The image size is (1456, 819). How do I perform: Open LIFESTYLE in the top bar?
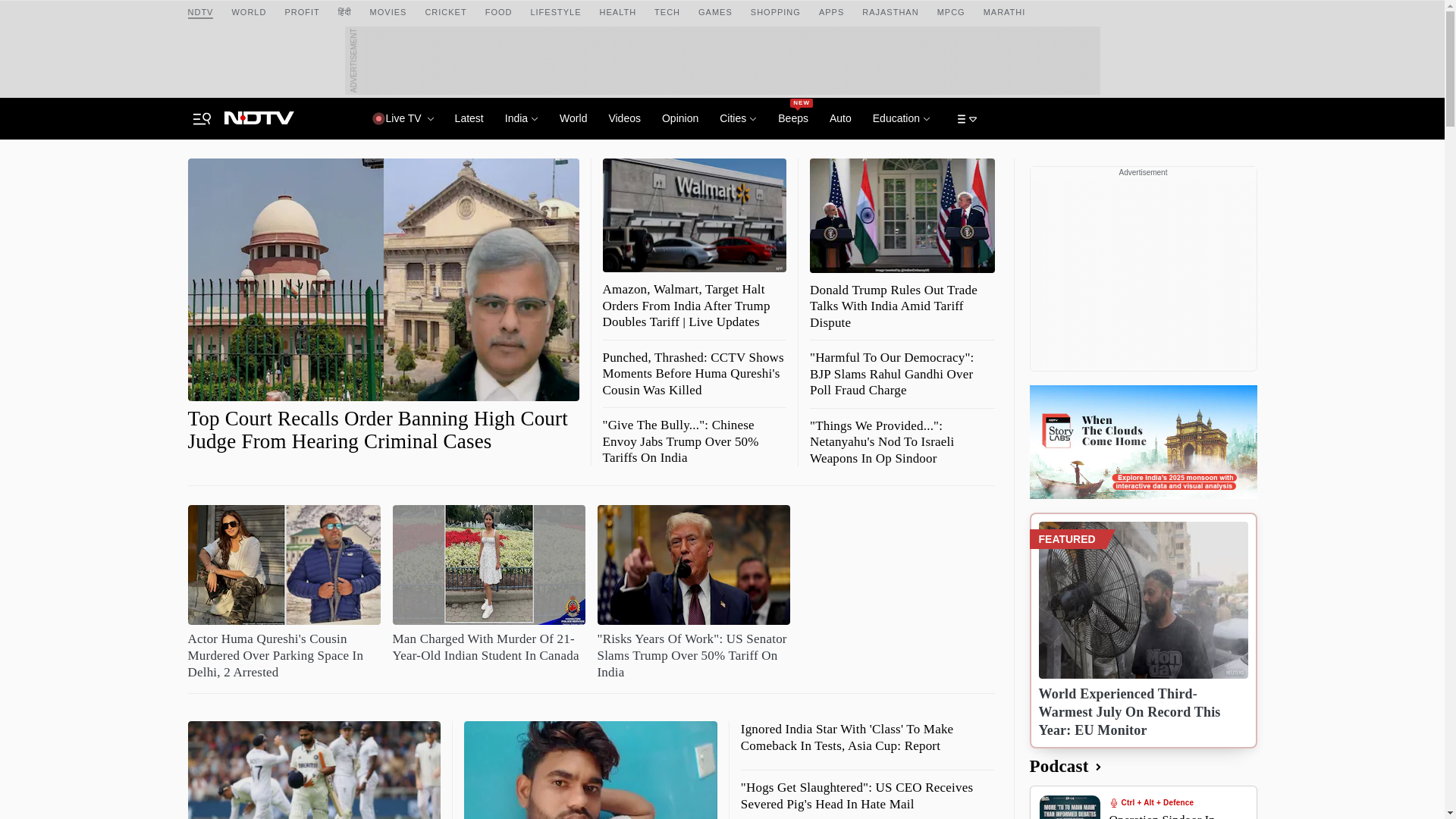(555, 13)
